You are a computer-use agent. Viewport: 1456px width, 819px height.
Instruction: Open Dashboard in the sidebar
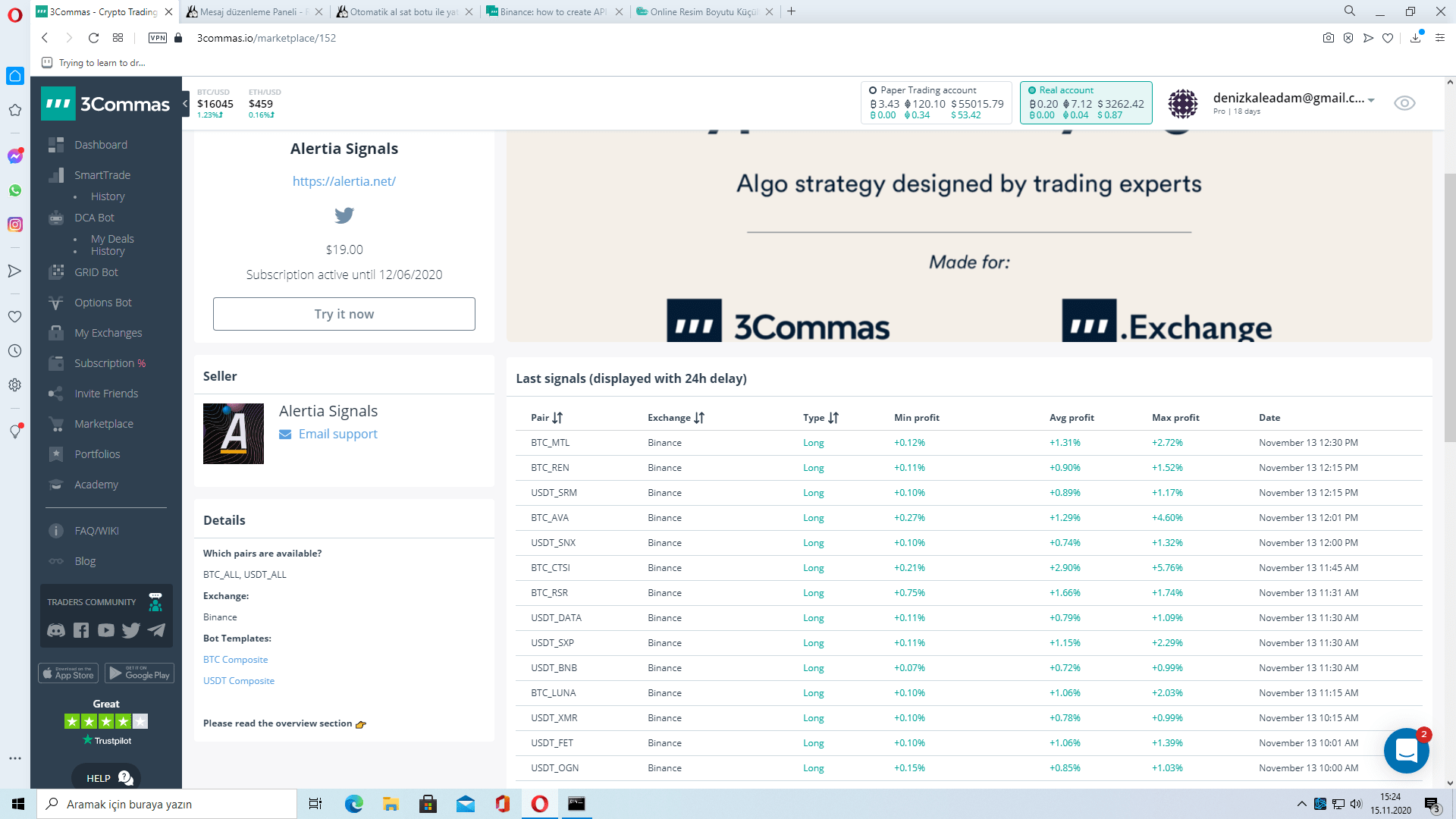[101, 145]
